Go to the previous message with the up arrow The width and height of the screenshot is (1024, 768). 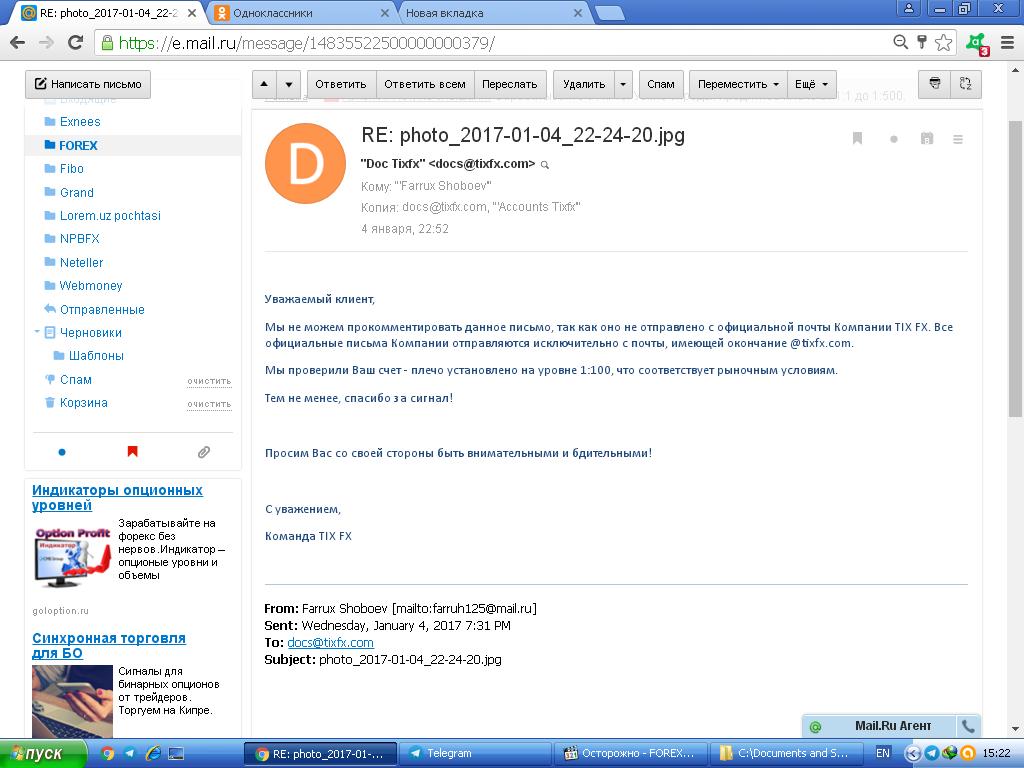pyautogui.click(x=264, y=84)
